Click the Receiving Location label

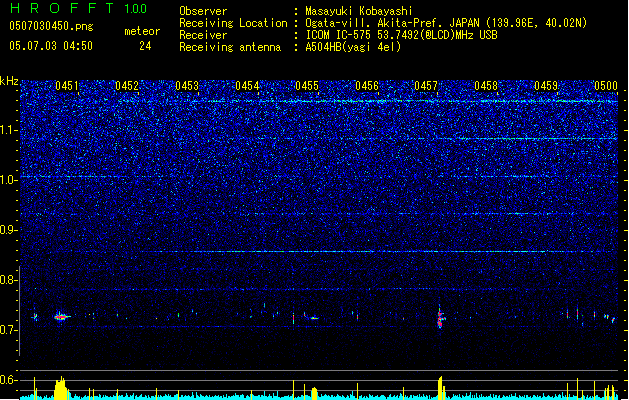click(233, 23)
